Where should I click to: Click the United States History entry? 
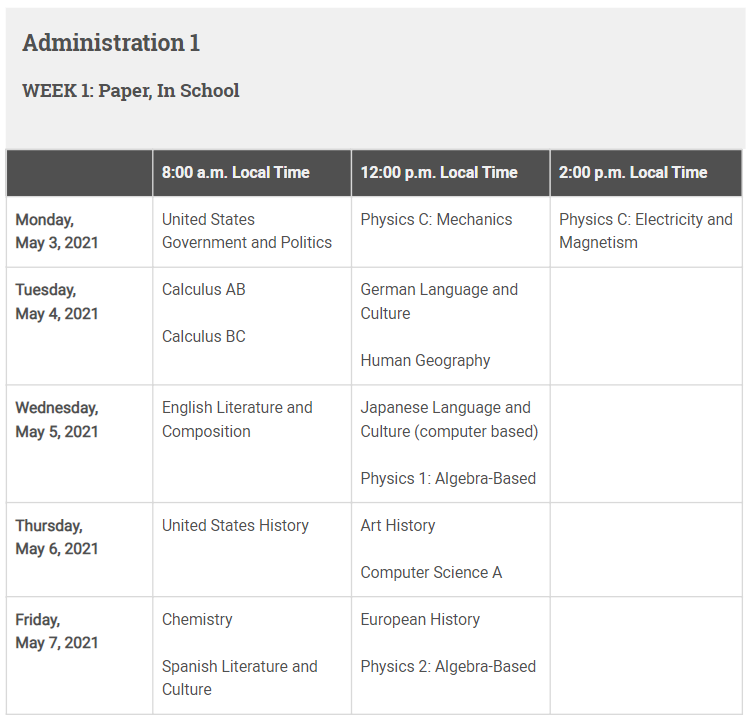tap(235, 526)
